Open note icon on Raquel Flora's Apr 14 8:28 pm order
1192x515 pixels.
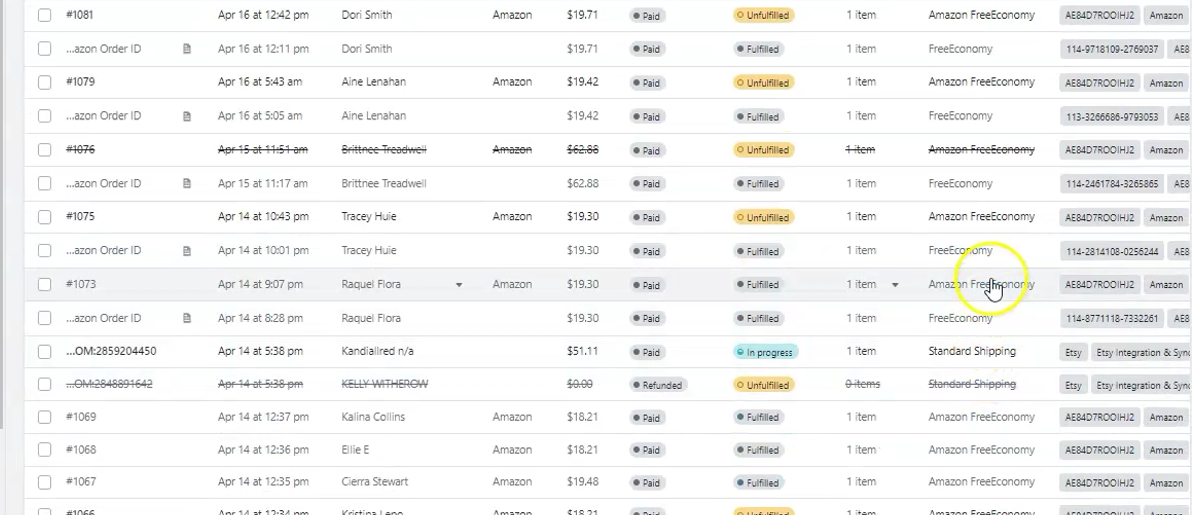(187, 318)
